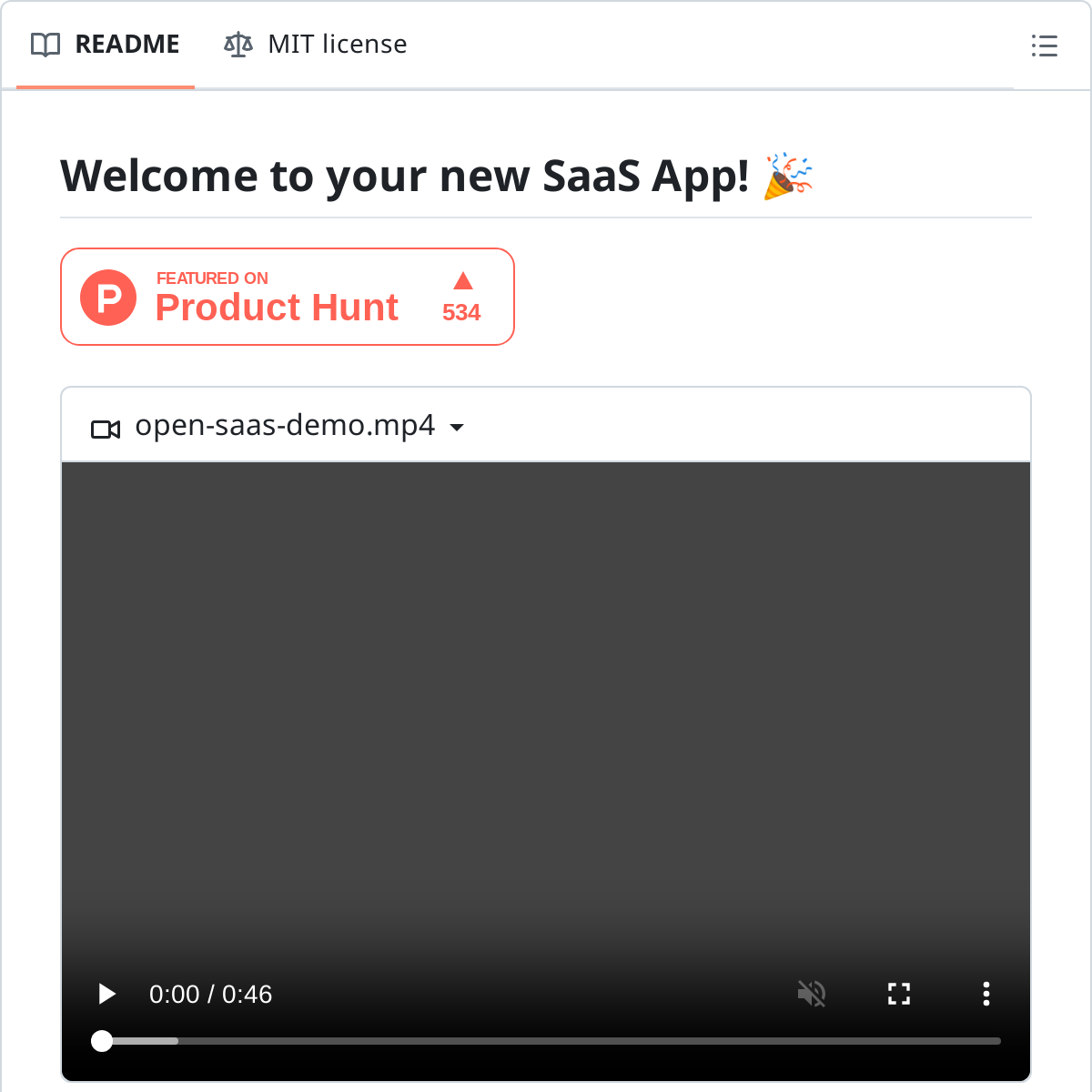Click the upvote triangle on the badge
The width and height of the screenshot is (1092, 1092).
coord(462,280)
